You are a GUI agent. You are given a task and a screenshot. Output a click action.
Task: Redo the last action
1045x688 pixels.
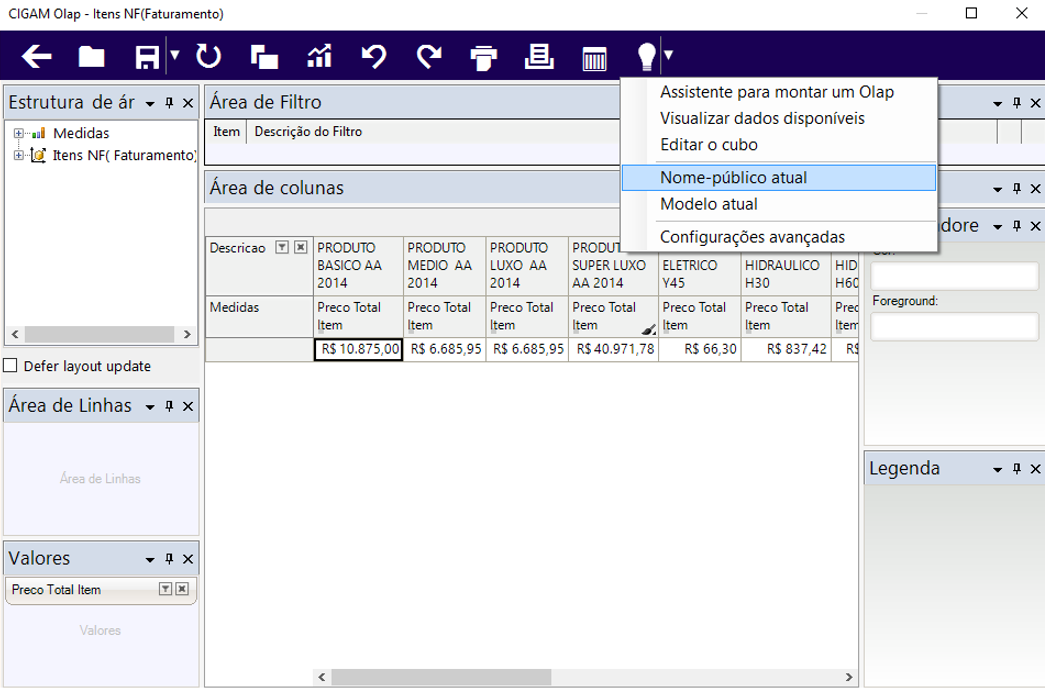coord(429,57)
